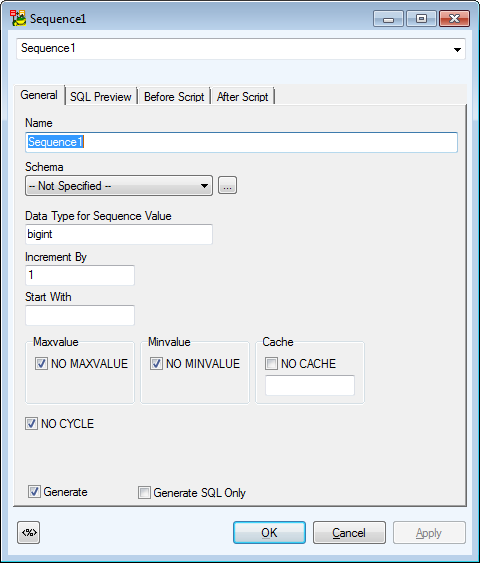Switch to the SQL Preview tab
Viewport: 480px width, 563px height.
tap(101, 97)
